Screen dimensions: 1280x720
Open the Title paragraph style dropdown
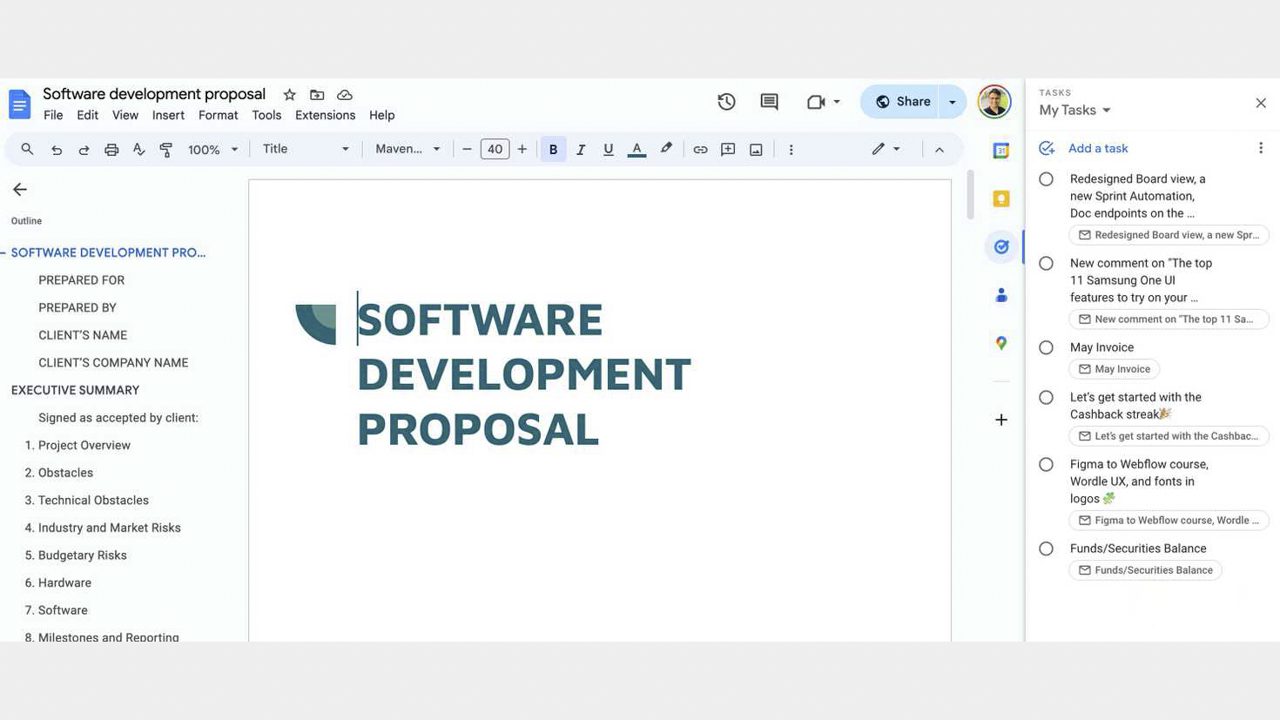click(x=306, y=149)
